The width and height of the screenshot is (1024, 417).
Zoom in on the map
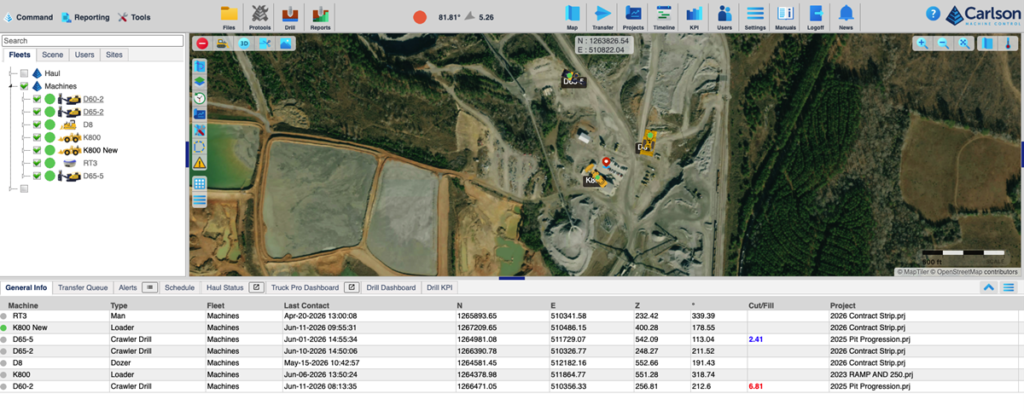(922, 44)
